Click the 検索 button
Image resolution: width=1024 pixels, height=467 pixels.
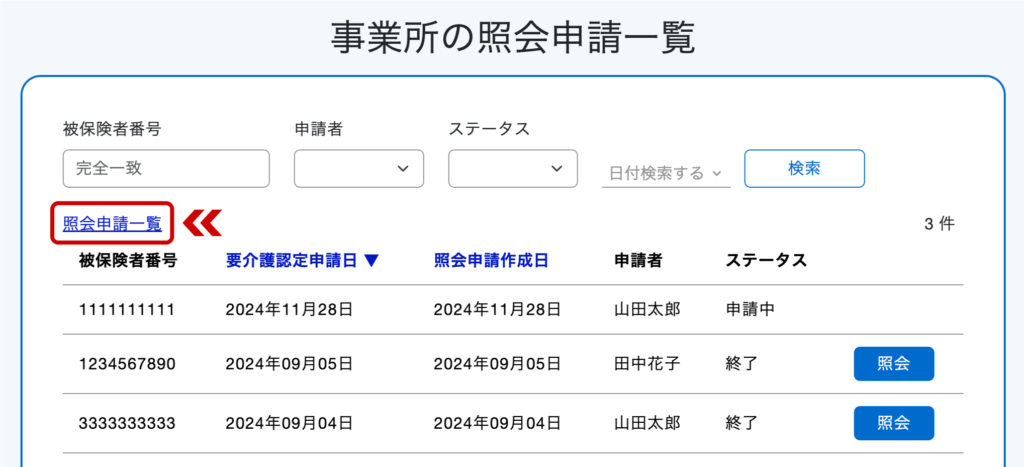point(805,169)
